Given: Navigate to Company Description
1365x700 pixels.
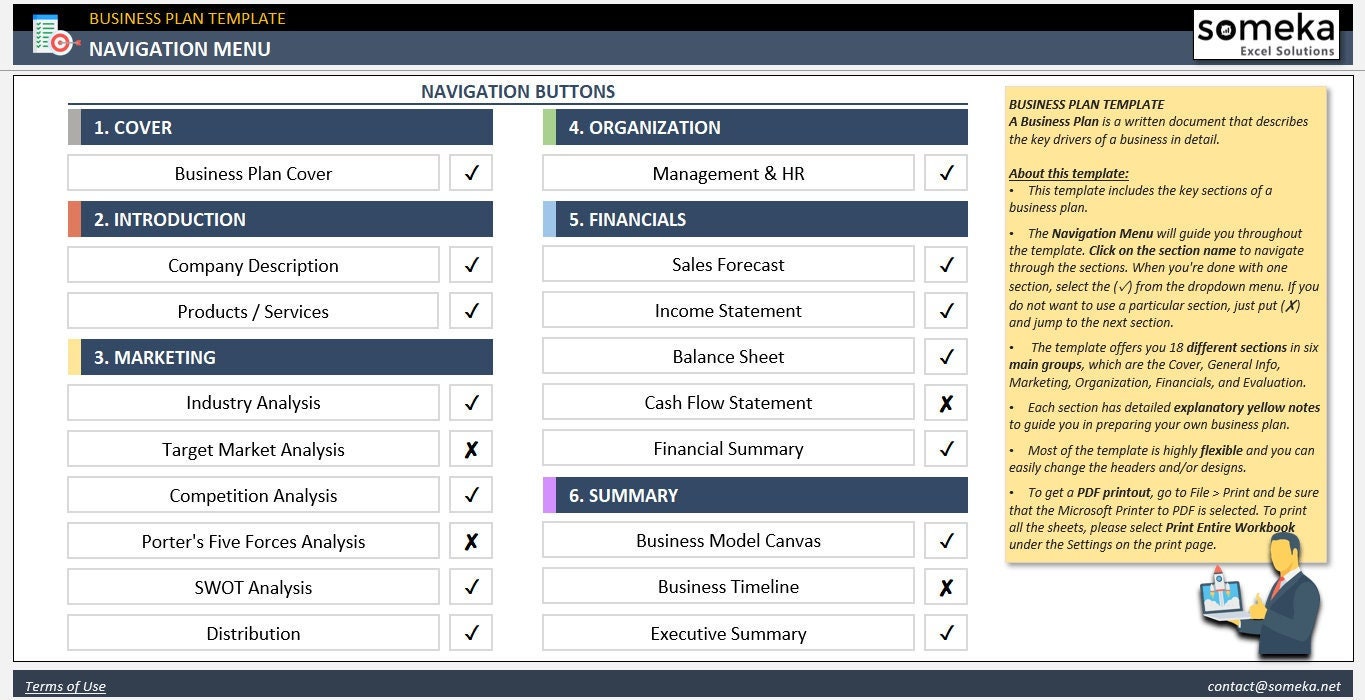Looking at the screenshot, I should point(253,264).
